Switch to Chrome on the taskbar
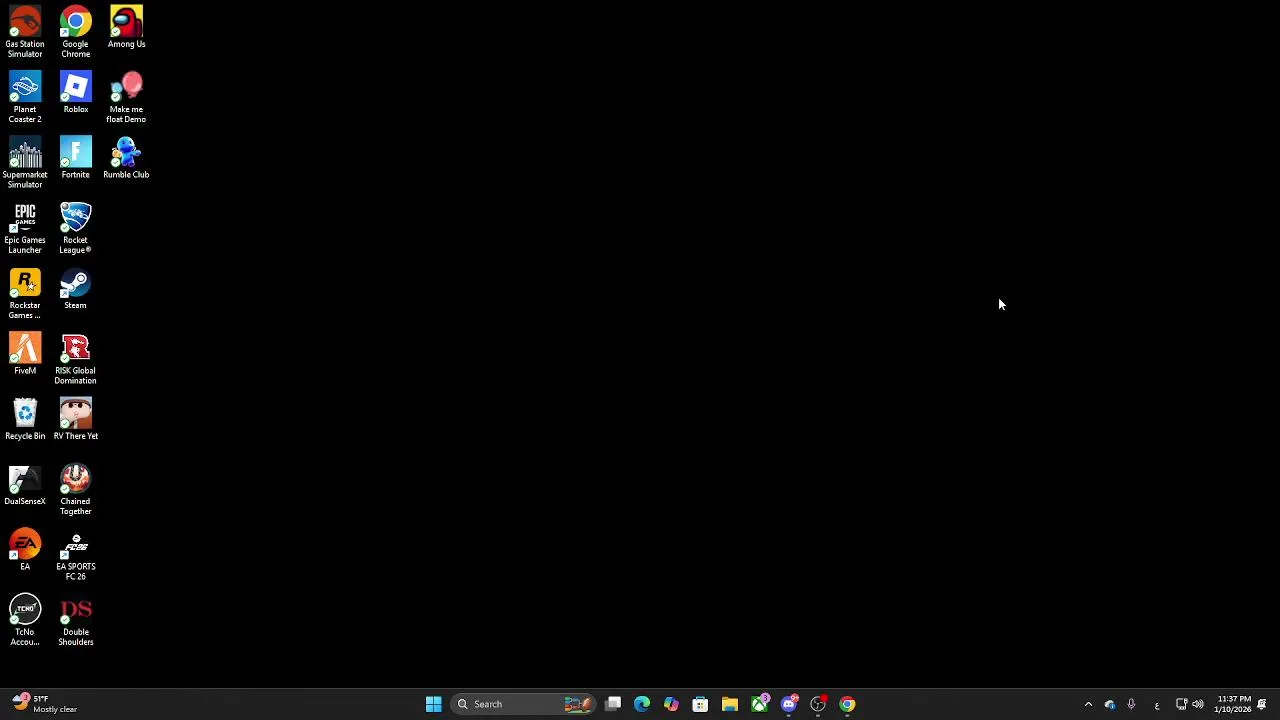The height and width of the screenshot is (720, 1280). coord(847,704)
